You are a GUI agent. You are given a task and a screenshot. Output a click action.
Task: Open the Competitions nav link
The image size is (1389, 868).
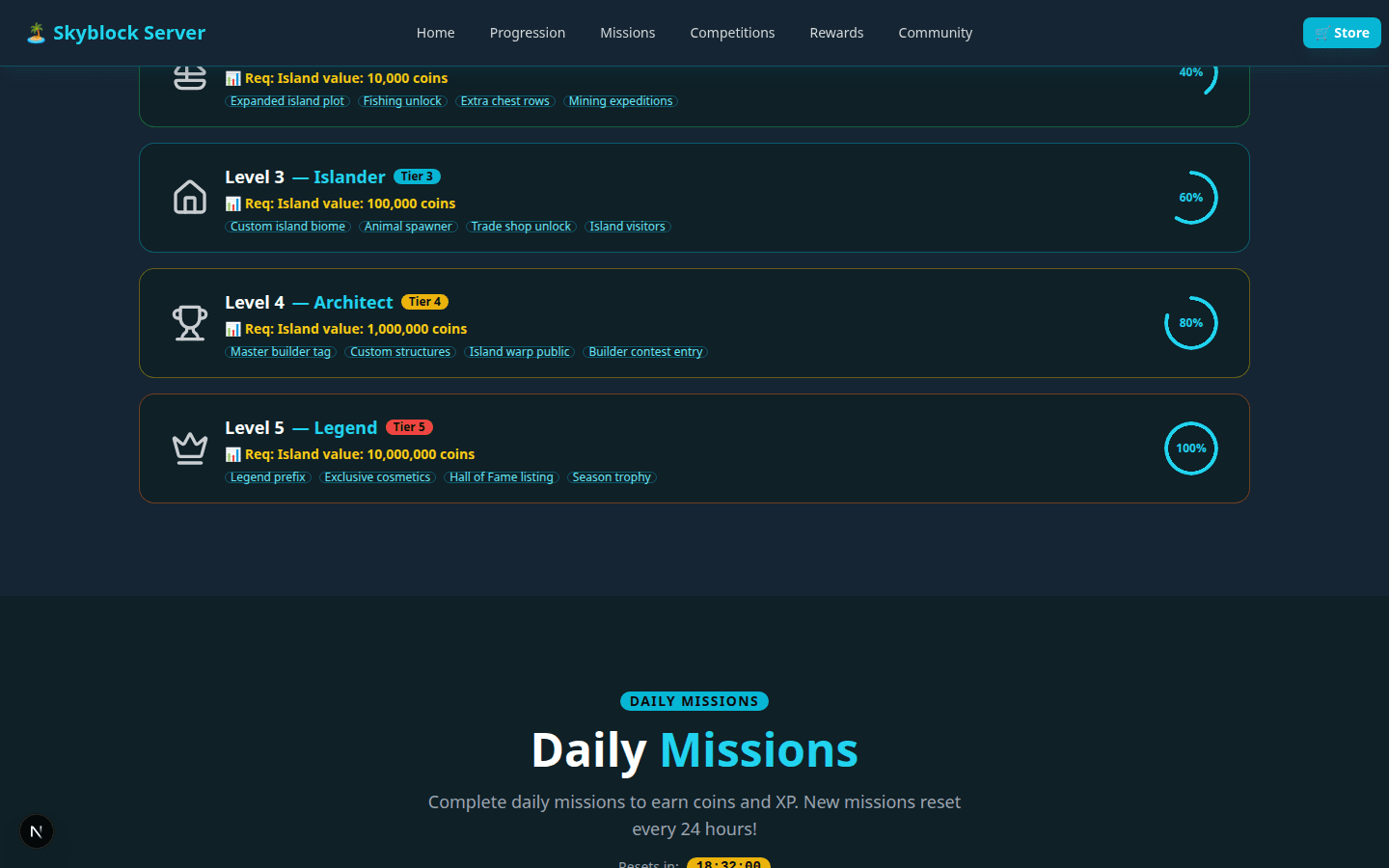click(x=732, y=33)
